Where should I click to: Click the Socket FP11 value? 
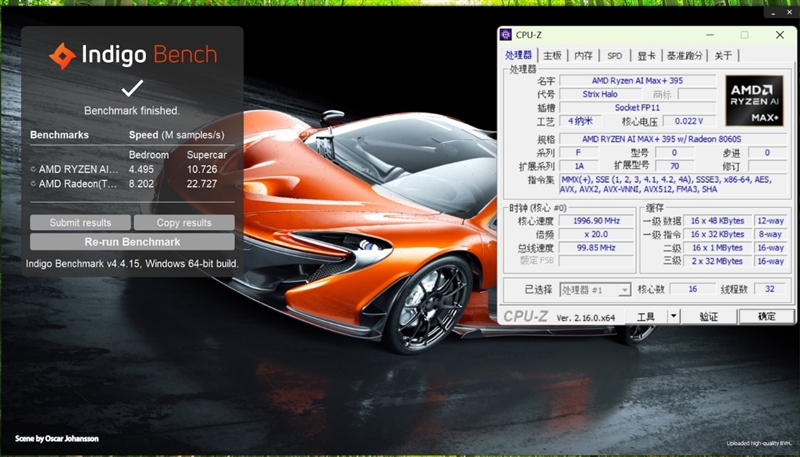(638, 108)
